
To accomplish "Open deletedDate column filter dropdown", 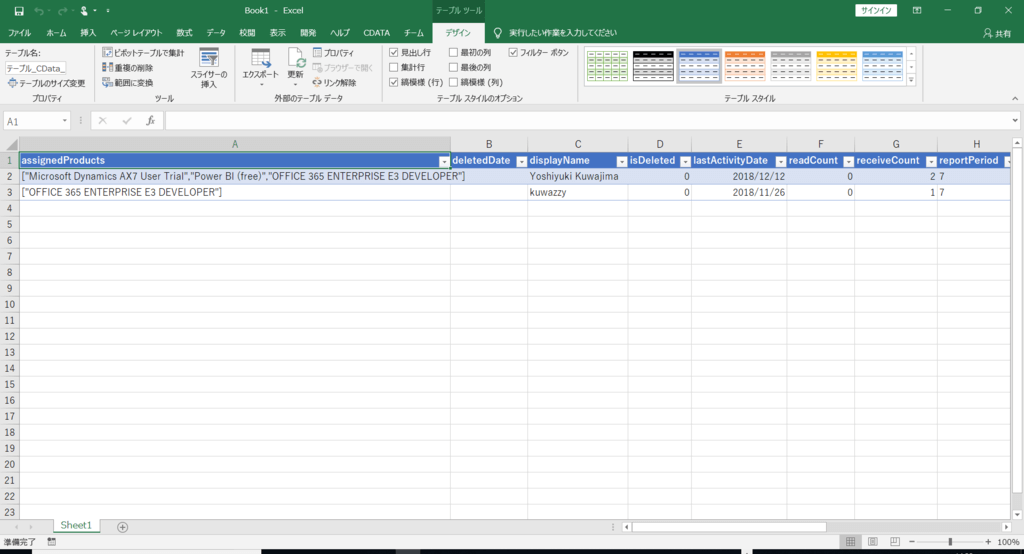I will point(521,161).
